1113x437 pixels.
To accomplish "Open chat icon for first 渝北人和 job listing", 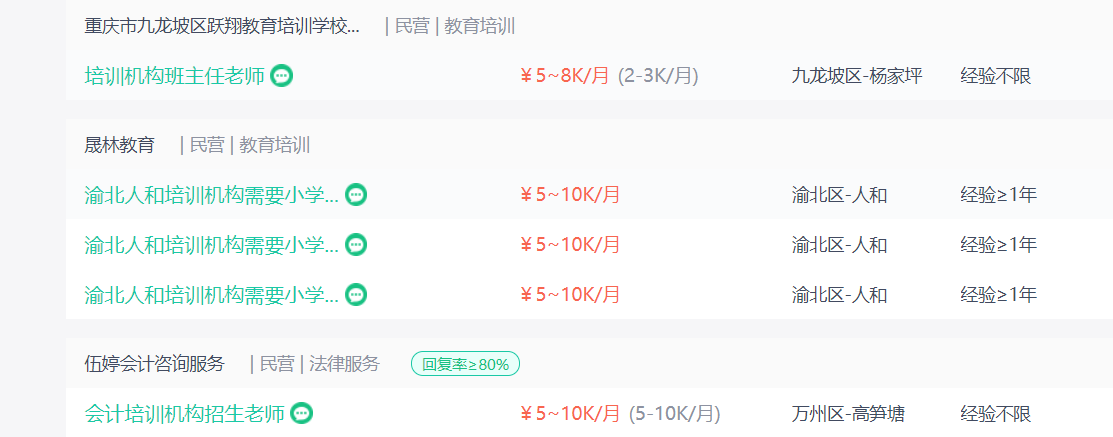I will coord(356,194).
